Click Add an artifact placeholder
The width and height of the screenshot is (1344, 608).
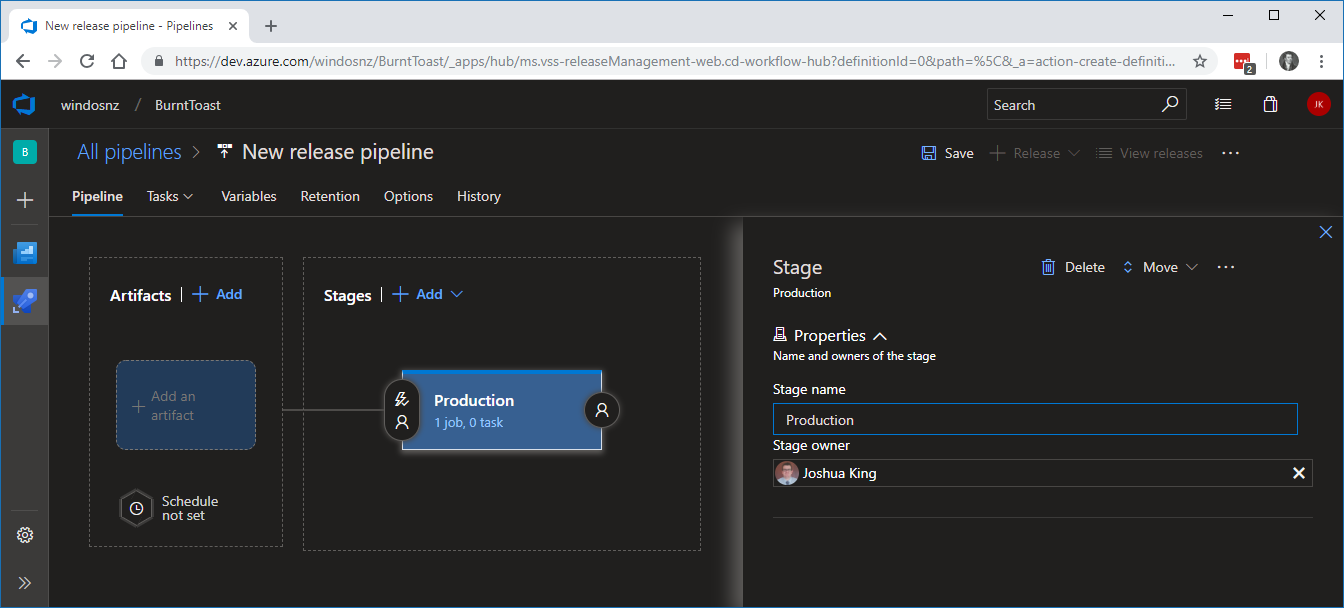186,405
